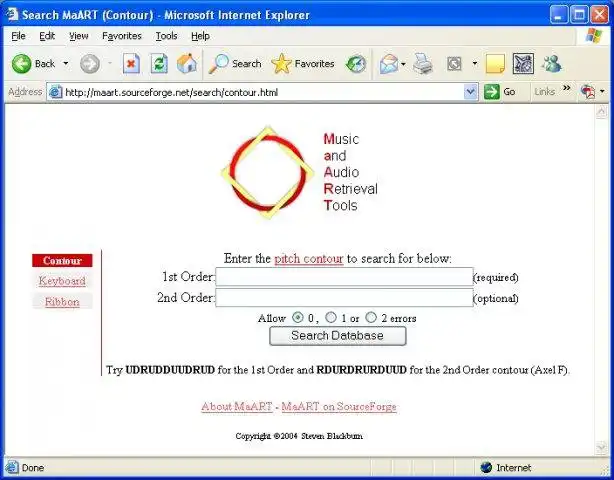614x480 pixels.
Task: Expand the Links toolbar chevron
Action: click(566, 88)
